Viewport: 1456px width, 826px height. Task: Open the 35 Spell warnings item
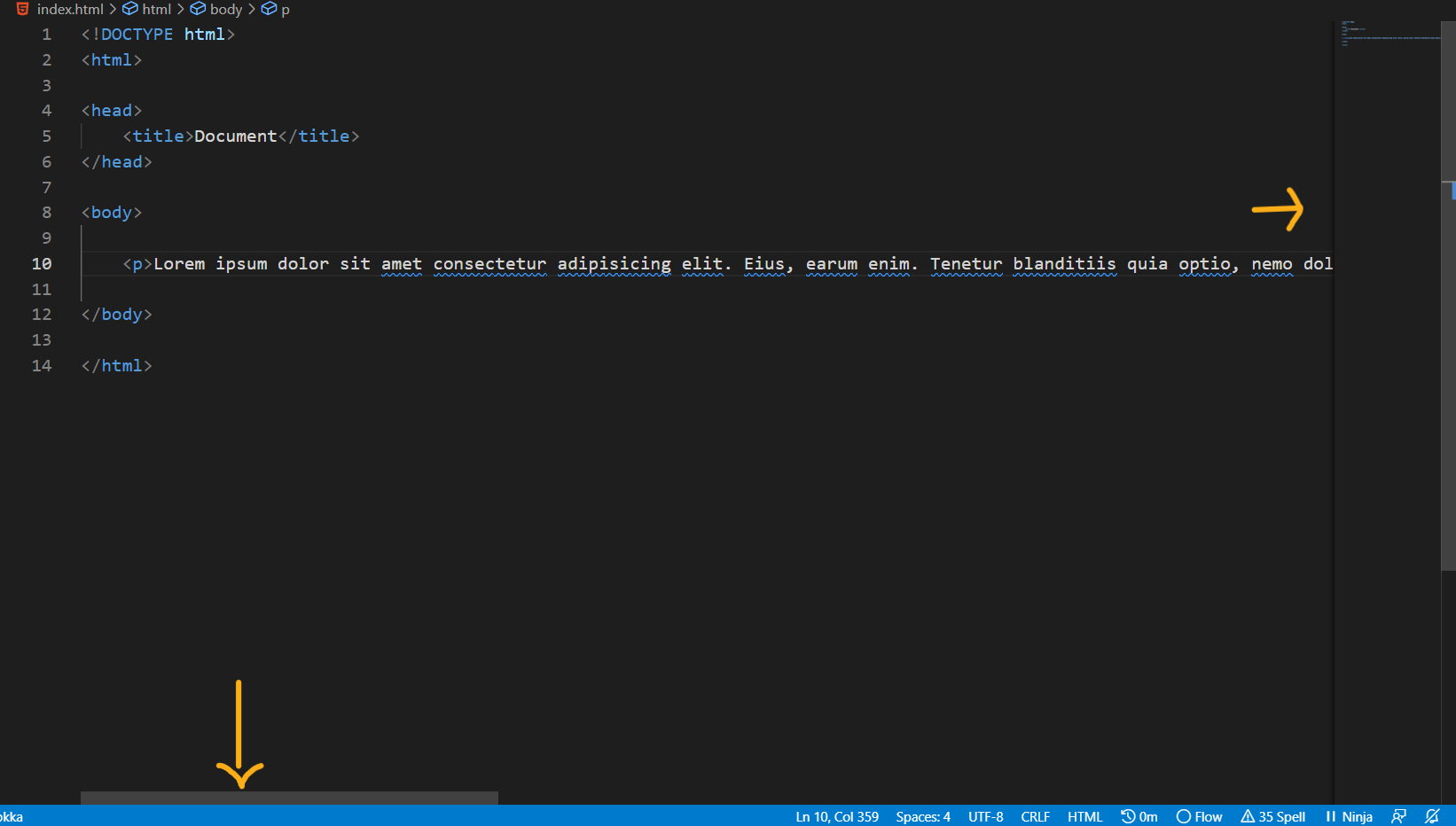tap(1273, 816)
